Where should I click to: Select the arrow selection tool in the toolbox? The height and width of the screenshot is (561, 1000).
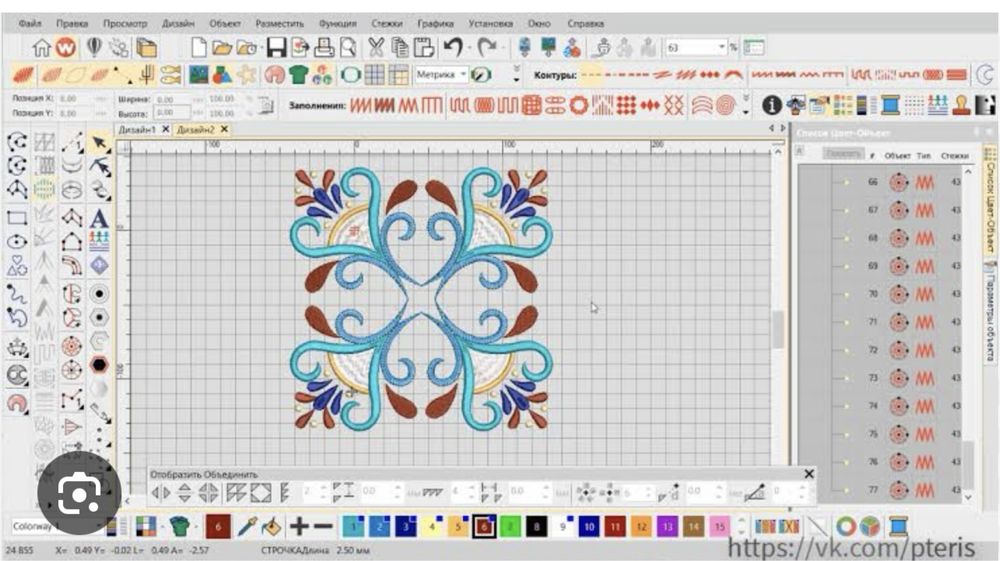tap(99, 143)
